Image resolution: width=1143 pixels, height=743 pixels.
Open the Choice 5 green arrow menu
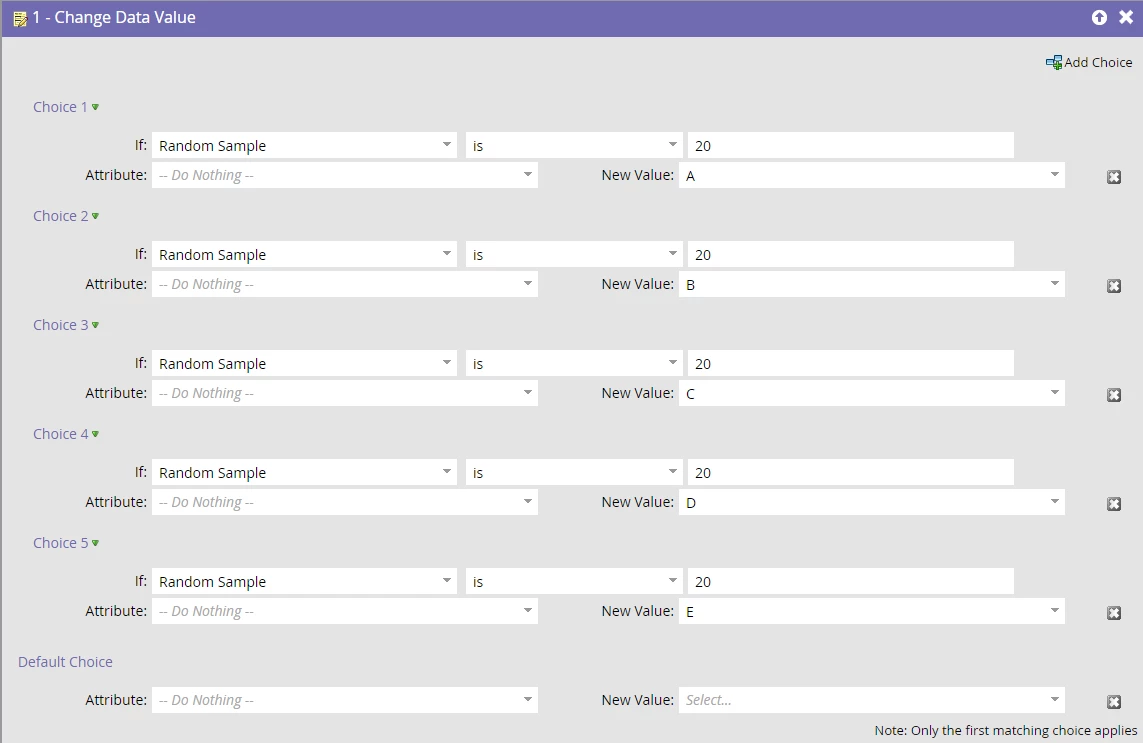click(x=95, y=543)
